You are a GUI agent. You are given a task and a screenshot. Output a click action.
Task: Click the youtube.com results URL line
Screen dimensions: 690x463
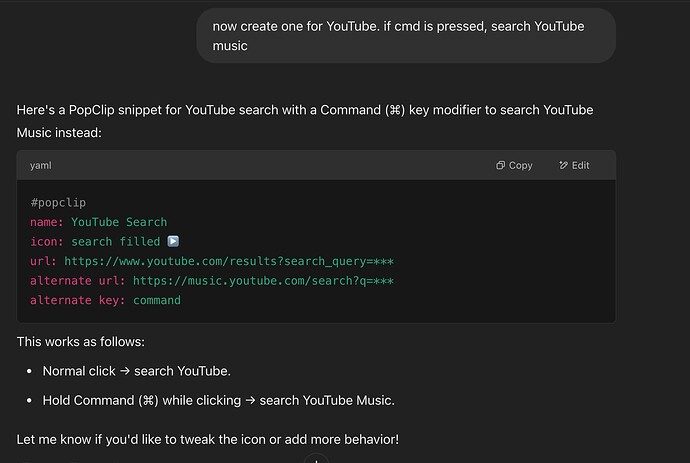tap(212, 261)
